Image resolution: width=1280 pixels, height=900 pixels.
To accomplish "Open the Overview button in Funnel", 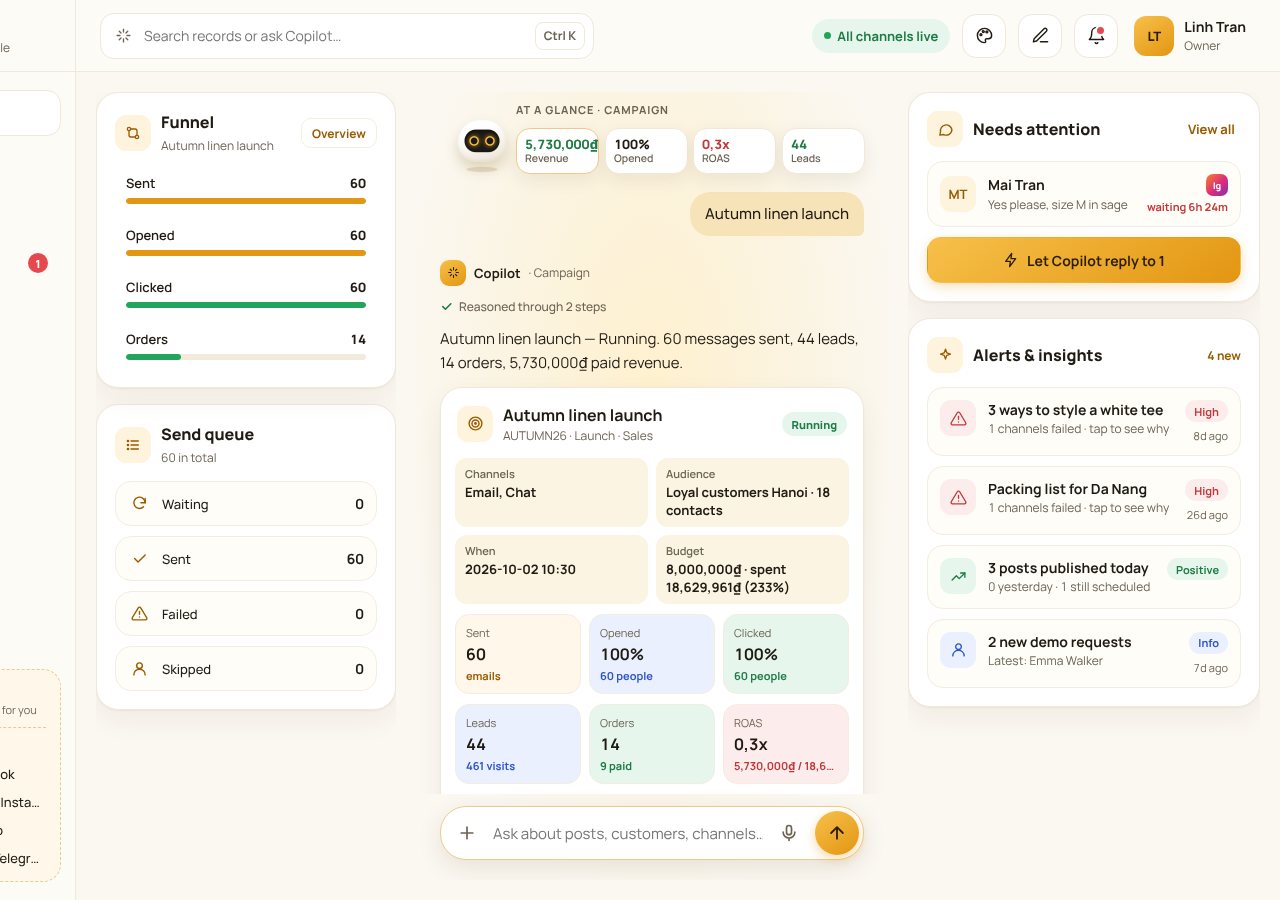I will [339, 134].
